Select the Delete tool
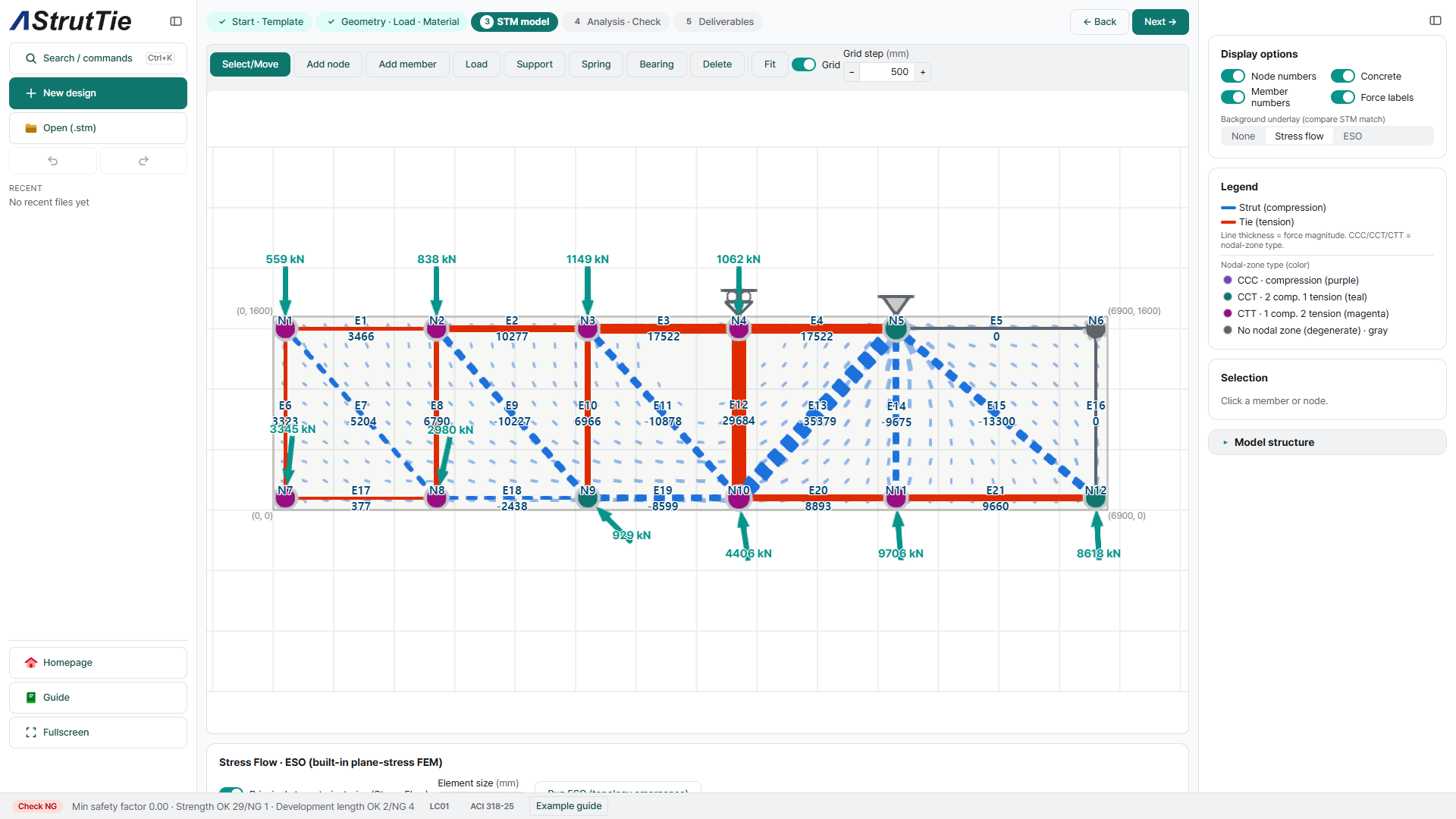The height and width of the screenshot is (819, 1456). 717,64
